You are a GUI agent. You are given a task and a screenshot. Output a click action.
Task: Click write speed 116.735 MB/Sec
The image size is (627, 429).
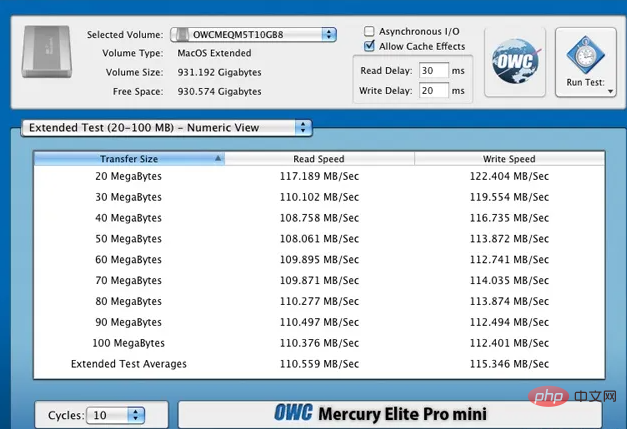(x=509, y=218)
